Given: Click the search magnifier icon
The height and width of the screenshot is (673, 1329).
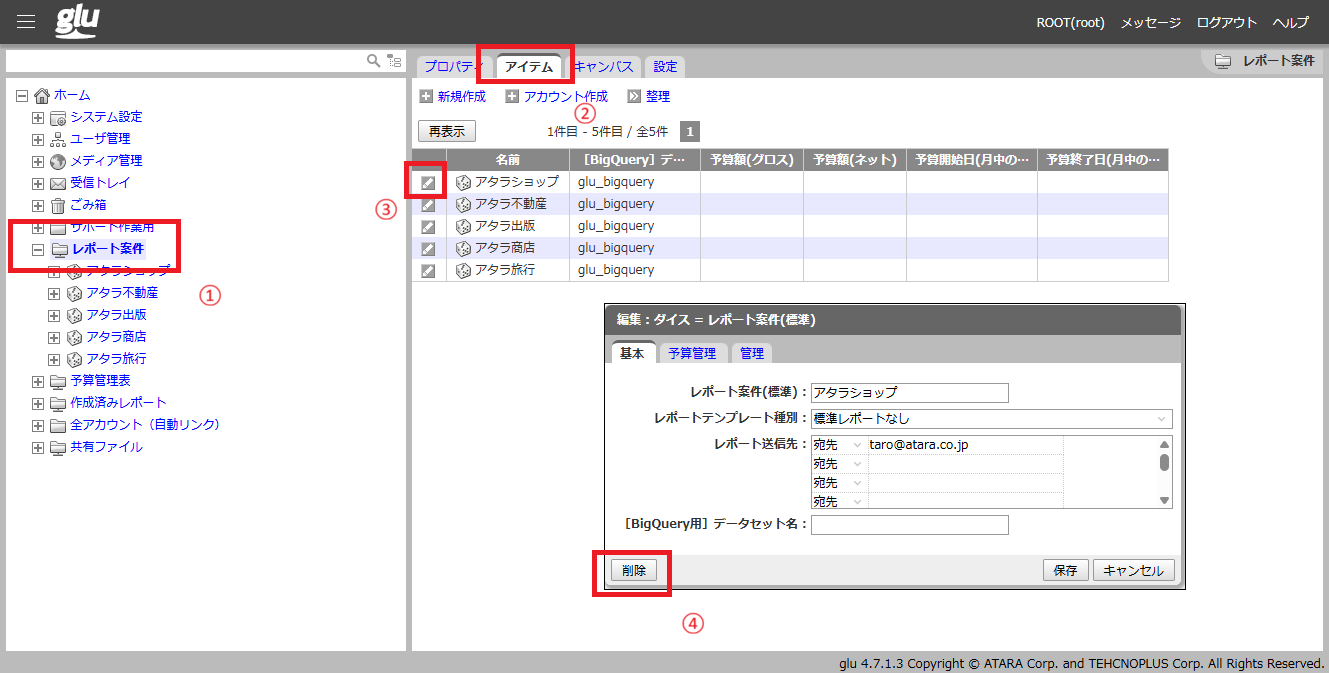Looking at the screenshot, I should click(x=374, y=61).
